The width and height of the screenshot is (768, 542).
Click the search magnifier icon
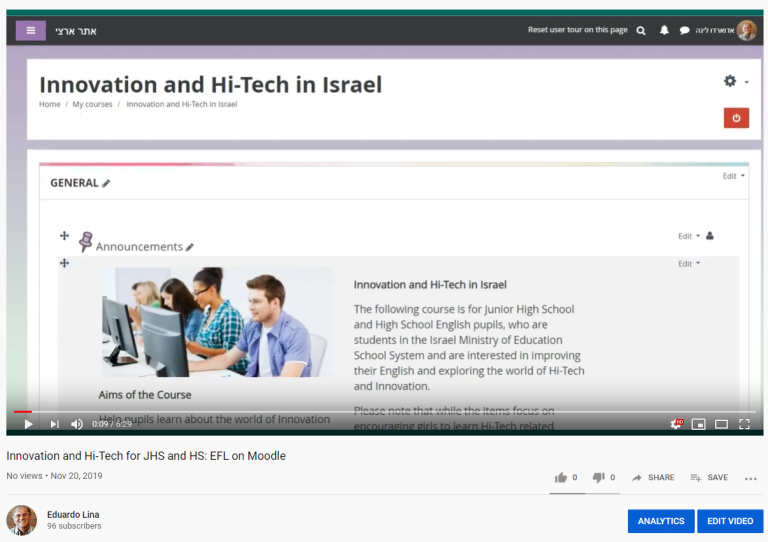(x=641, y=31)
